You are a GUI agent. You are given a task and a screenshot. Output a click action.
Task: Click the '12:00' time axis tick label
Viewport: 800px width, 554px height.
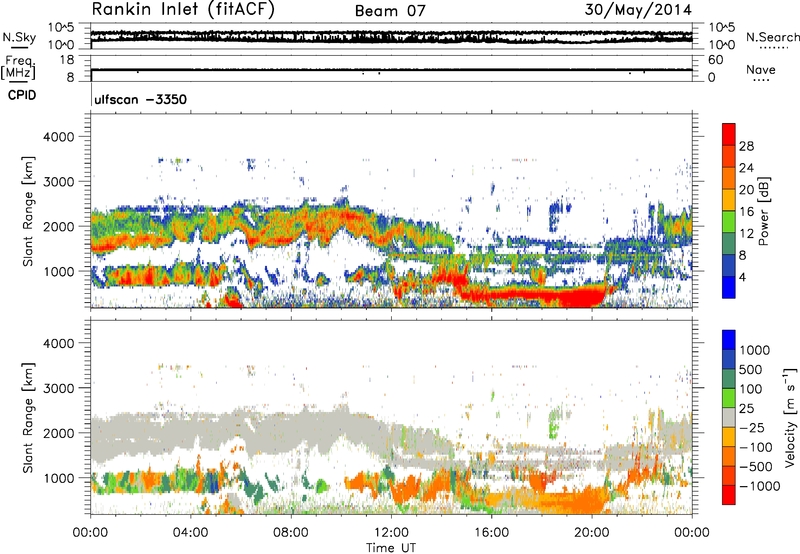click(391, 533)
